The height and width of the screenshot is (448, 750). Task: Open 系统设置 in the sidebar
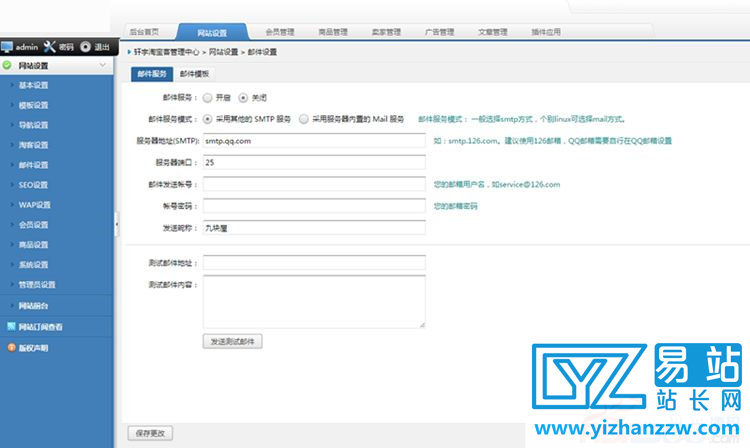click(33, 264)
